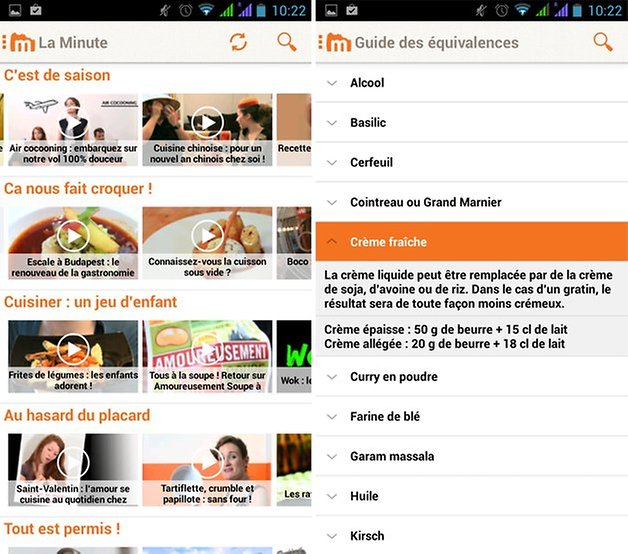Expand the Cointreau ou Grand Marnier entry

[x=472, y=202]
